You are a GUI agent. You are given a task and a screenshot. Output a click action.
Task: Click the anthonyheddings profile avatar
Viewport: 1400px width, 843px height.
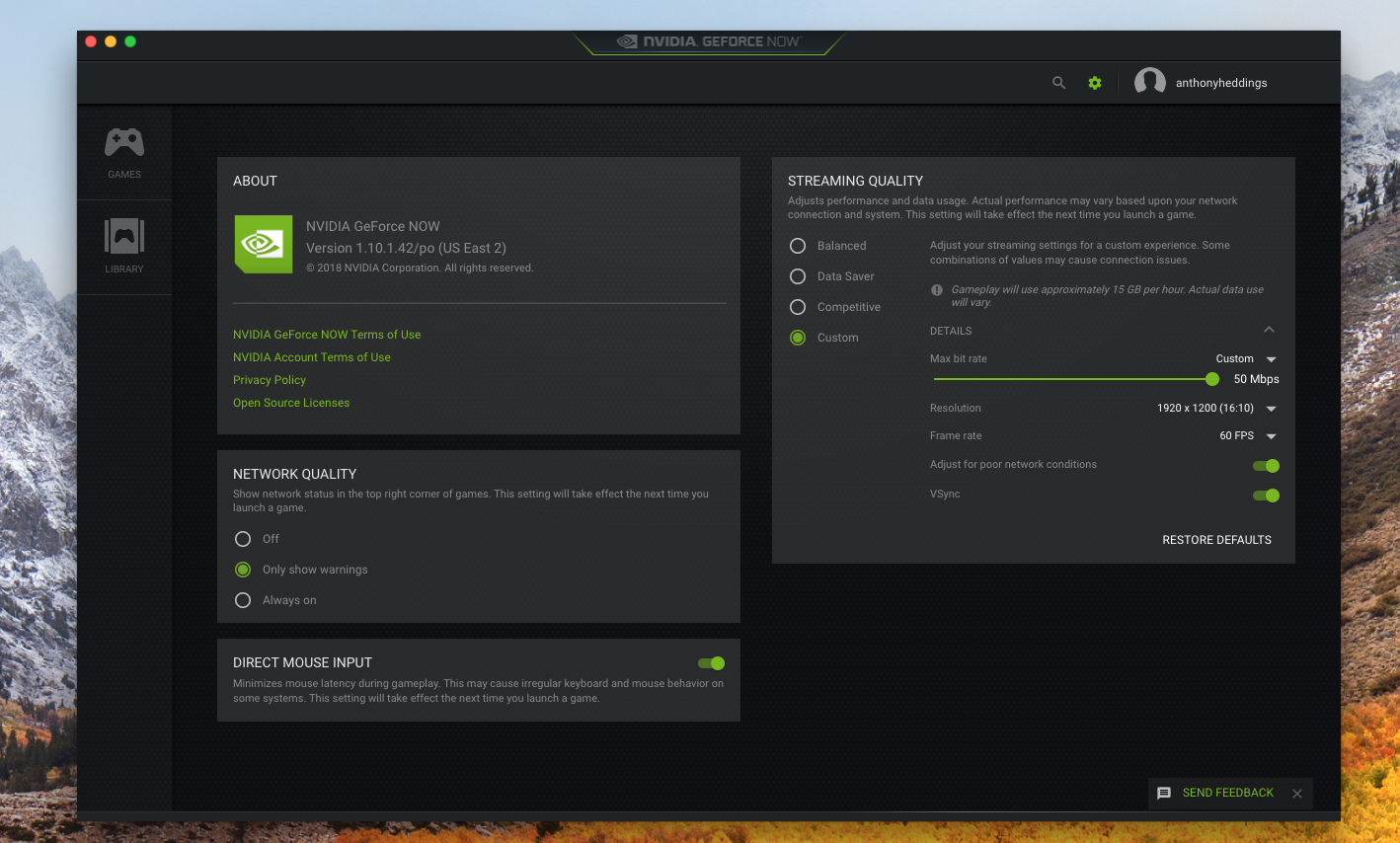tap(1149, 82)
